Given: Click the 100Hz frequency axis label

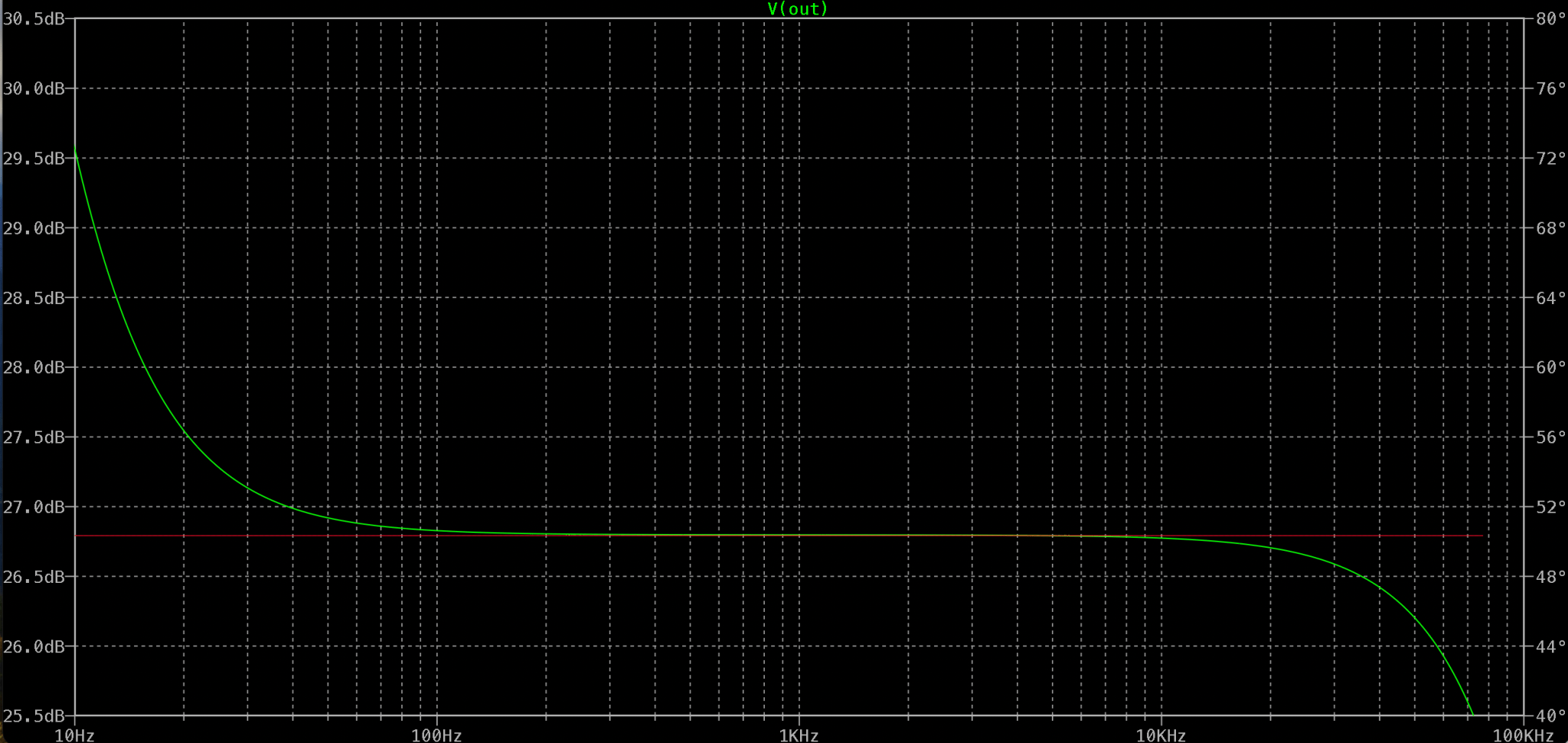Looking at the screenshot, I should pos(436,735).
